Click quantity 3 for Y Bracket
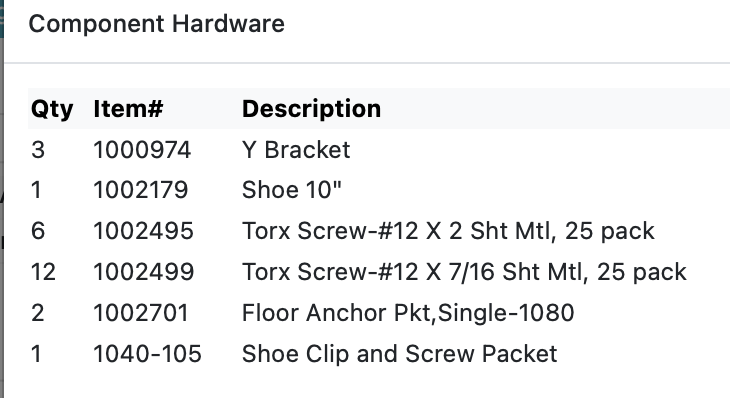 (x=38, y=150)
